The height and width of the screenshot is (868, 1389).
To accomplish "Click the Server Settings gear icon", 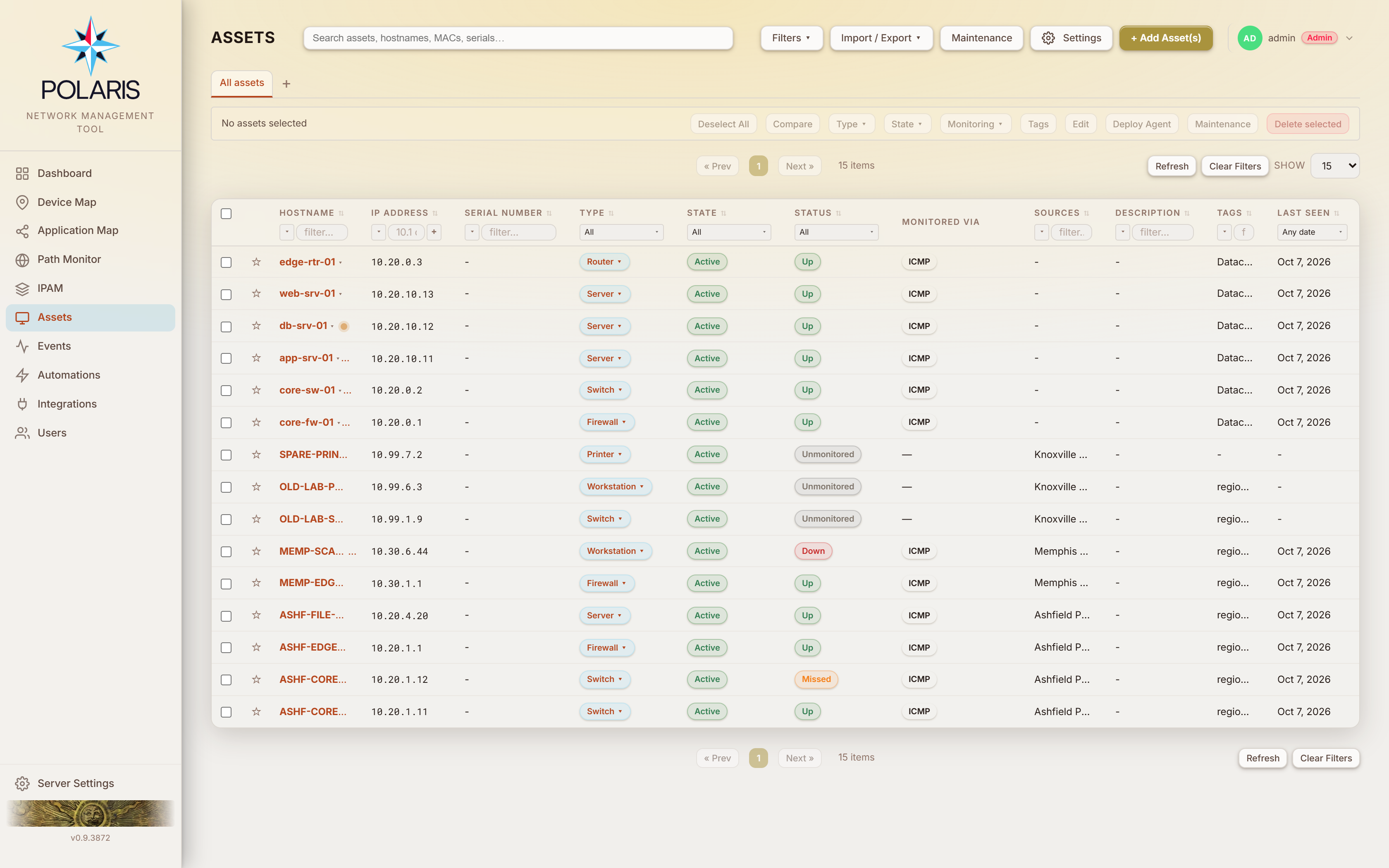I will (x=22, y=784).
